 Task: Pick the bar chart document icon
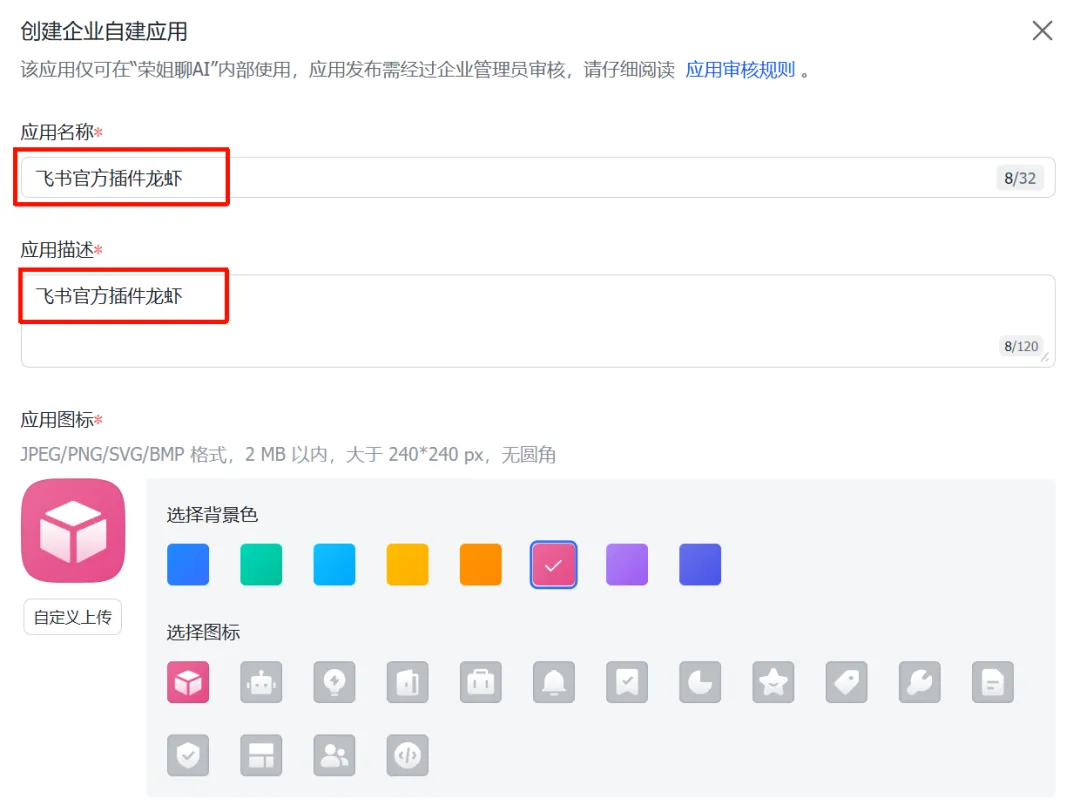[x=408, y=682]
